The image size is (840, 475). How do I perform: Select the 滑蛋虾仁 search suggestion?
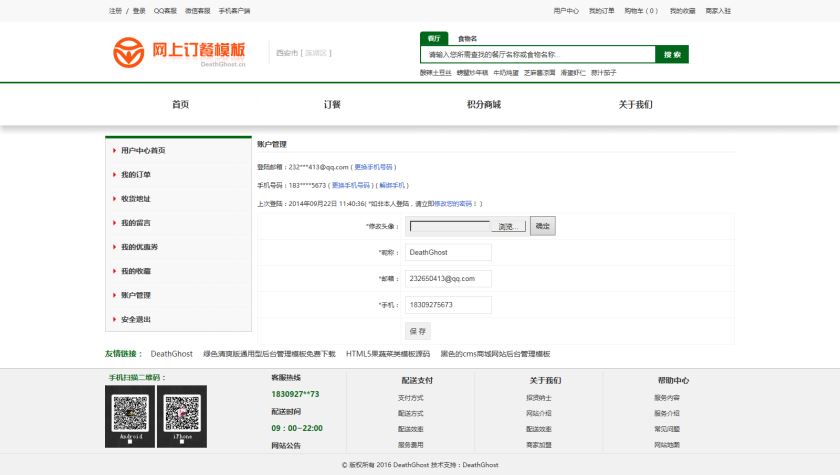point(573,73)
